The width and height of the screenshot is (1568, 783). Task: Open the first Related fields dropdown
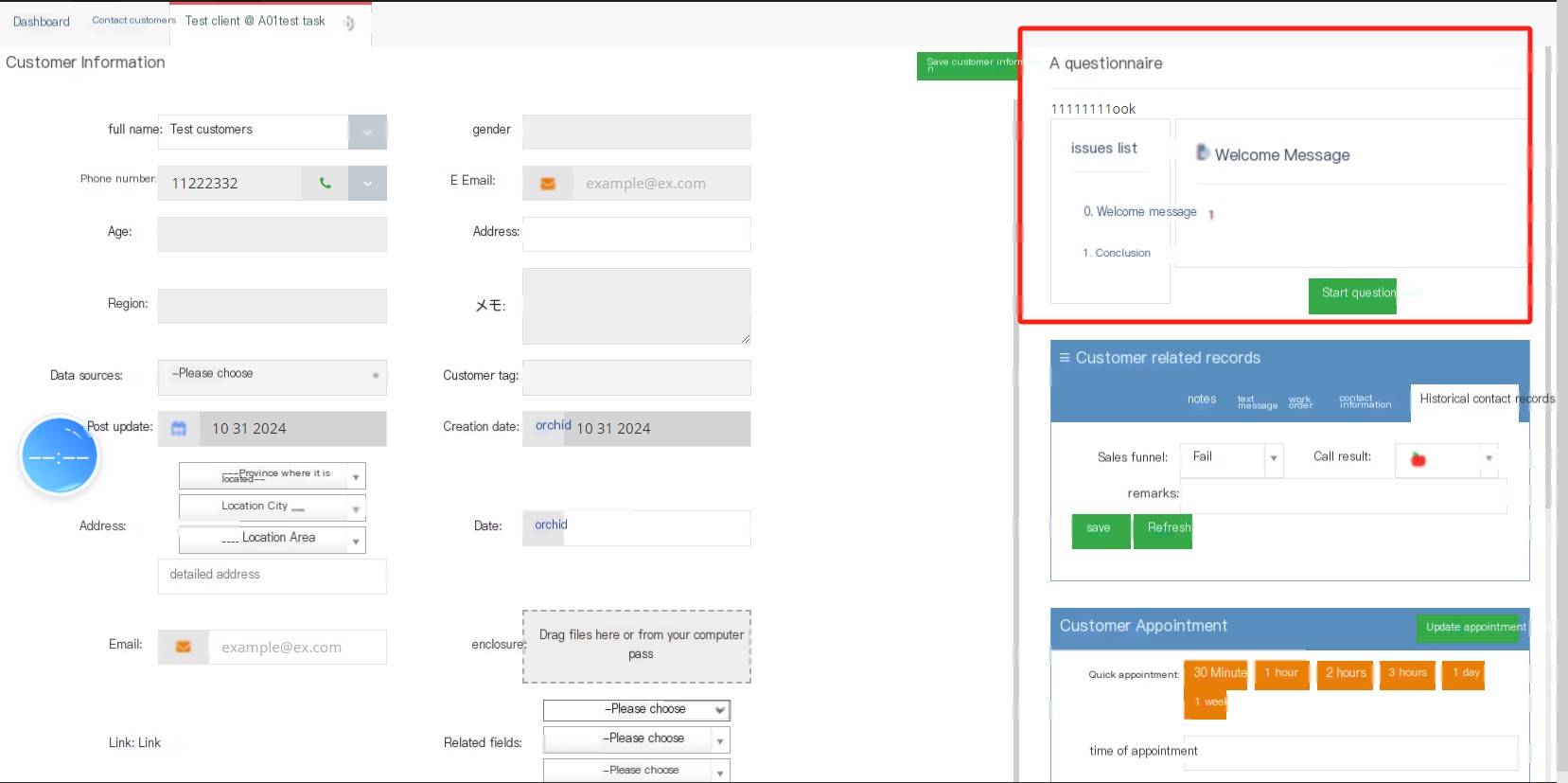(637, 709)
